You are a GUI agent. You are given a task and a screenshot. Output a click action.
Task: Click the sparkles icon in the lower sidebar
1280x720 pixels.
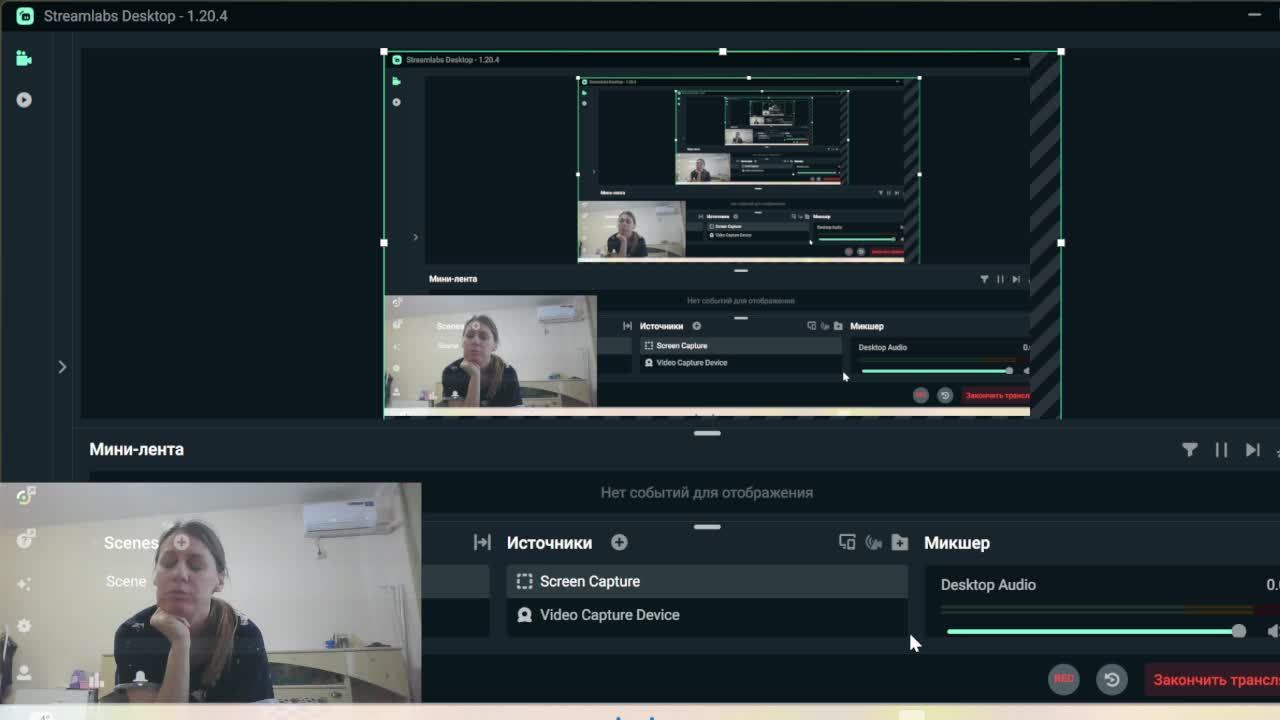[24, 583]
